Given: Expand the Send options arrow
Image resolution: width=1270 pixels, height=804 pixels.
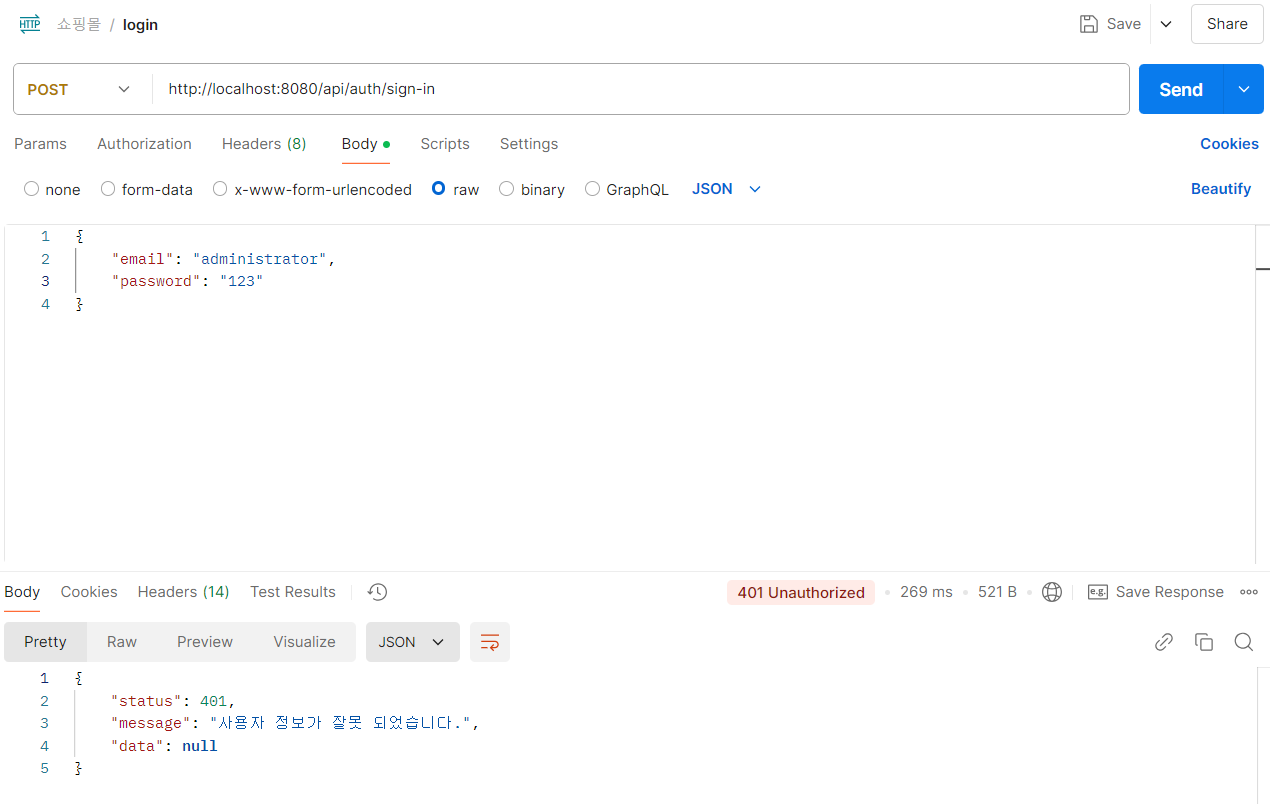Looking at the screenshot, I should tap(1244, 89).
